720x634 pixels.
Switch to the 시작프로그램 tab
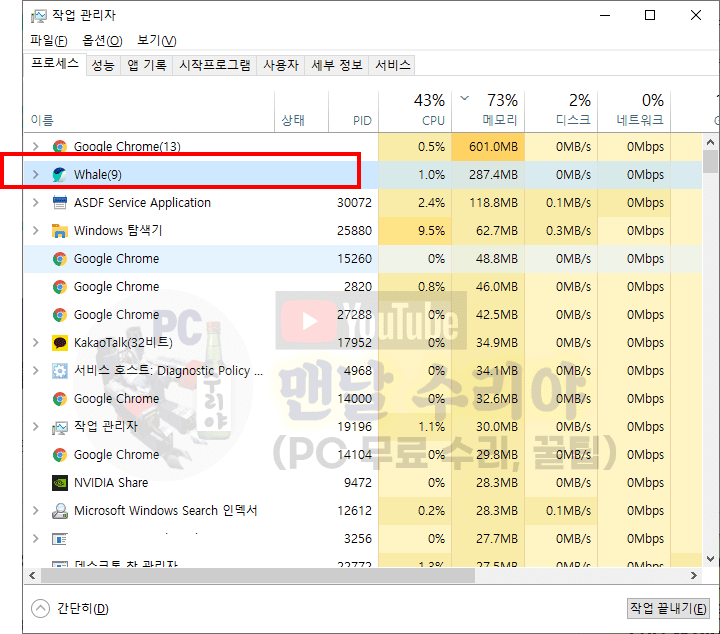(214, 65)
